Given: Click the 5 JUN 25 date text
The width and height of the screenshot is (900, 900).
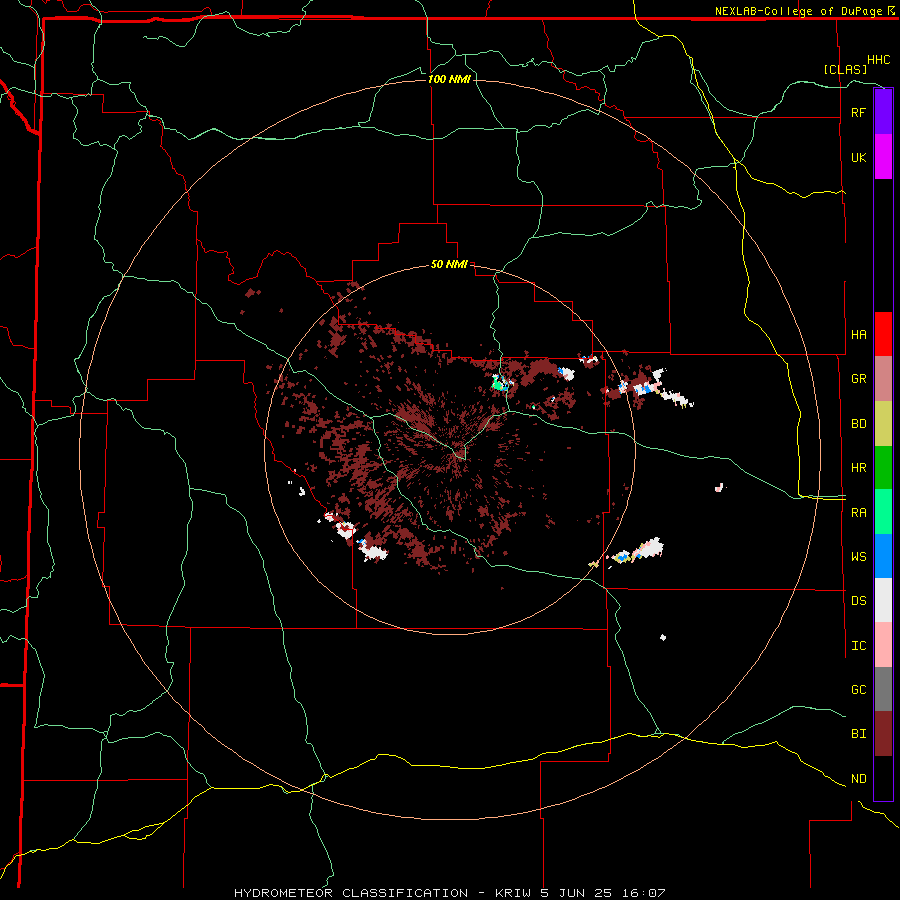Looking at the screenshot, I should (578, 893).
